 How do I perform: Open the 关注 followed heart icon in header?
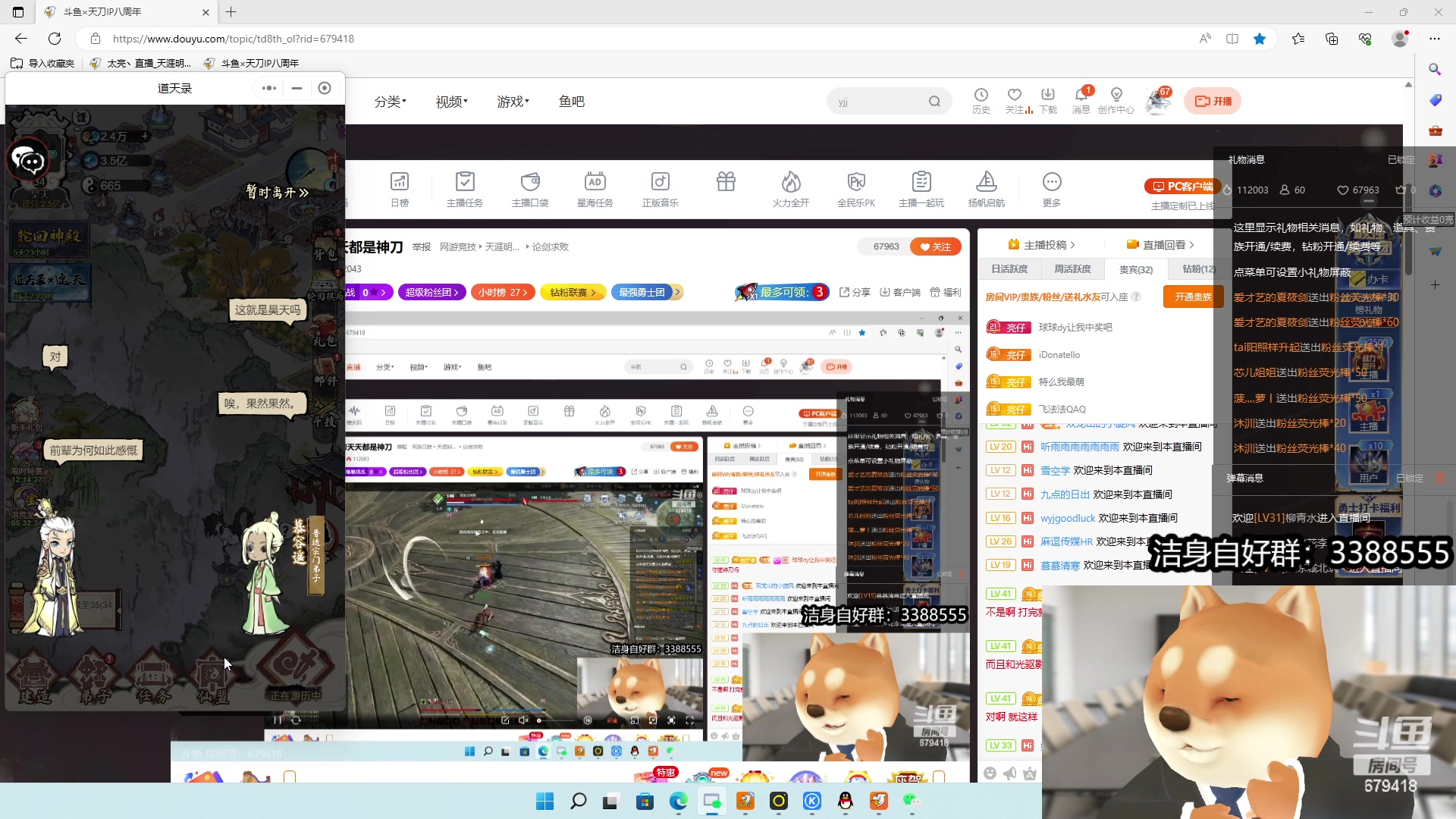click(x=1015, y=100)
